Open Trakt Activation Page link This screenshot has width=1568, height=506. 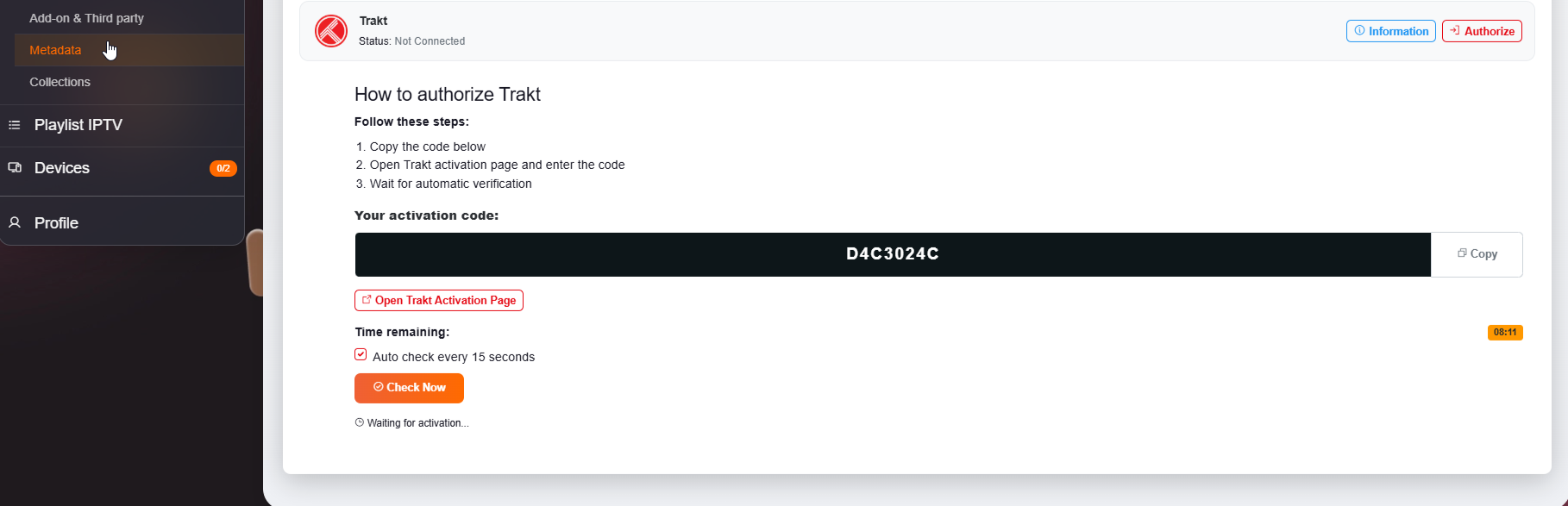[x=439, y=300]
